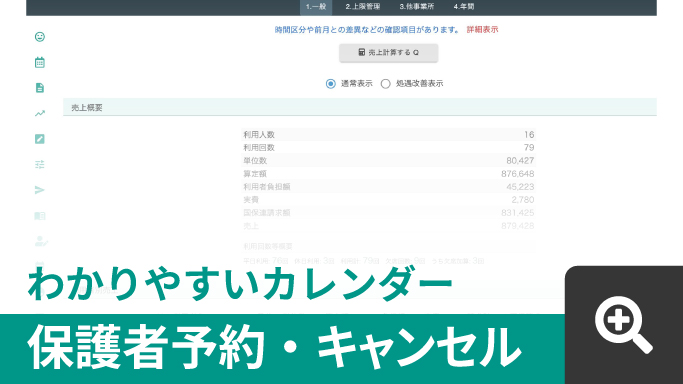Click the 単位数 value 80,427
683x384 pixels.
520,161
